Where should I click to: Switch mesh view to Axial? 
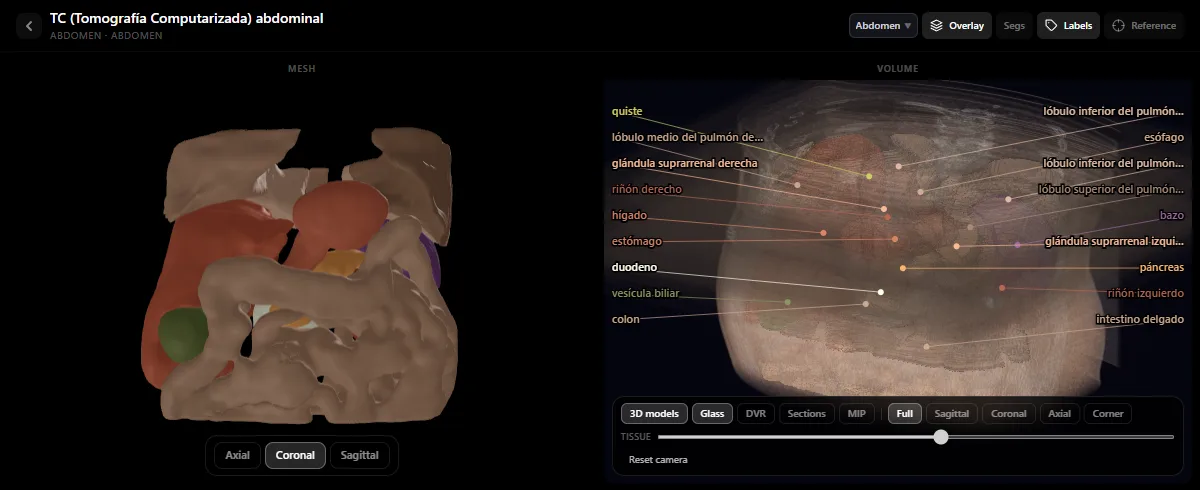pos(237,455)
